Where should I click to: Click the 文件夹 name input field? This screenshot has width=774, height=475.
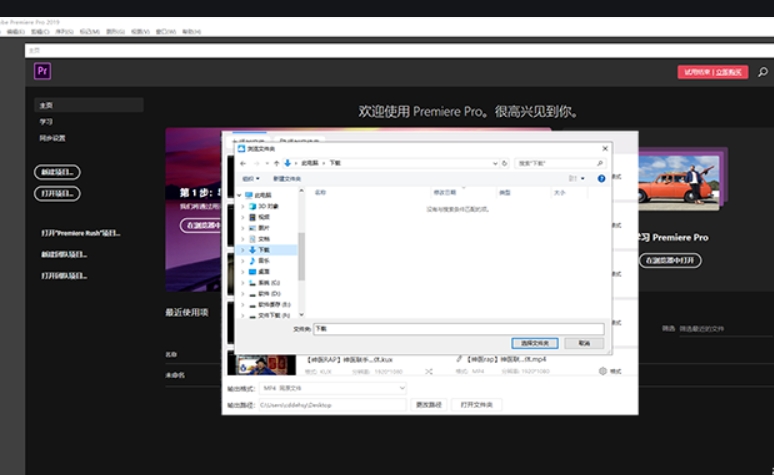(x=459, y=329)
